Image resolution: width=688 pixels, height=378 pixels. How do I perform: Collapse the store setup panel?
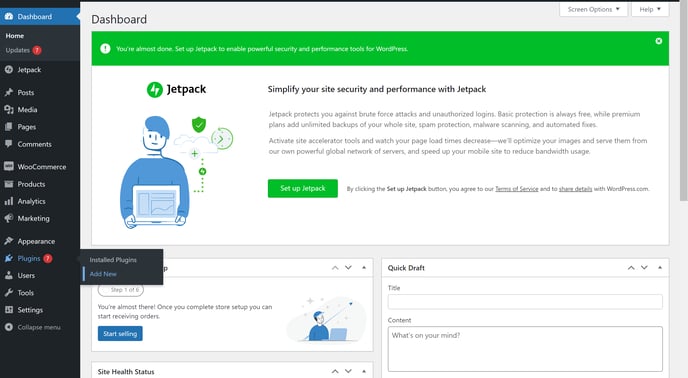coord(364,268)
